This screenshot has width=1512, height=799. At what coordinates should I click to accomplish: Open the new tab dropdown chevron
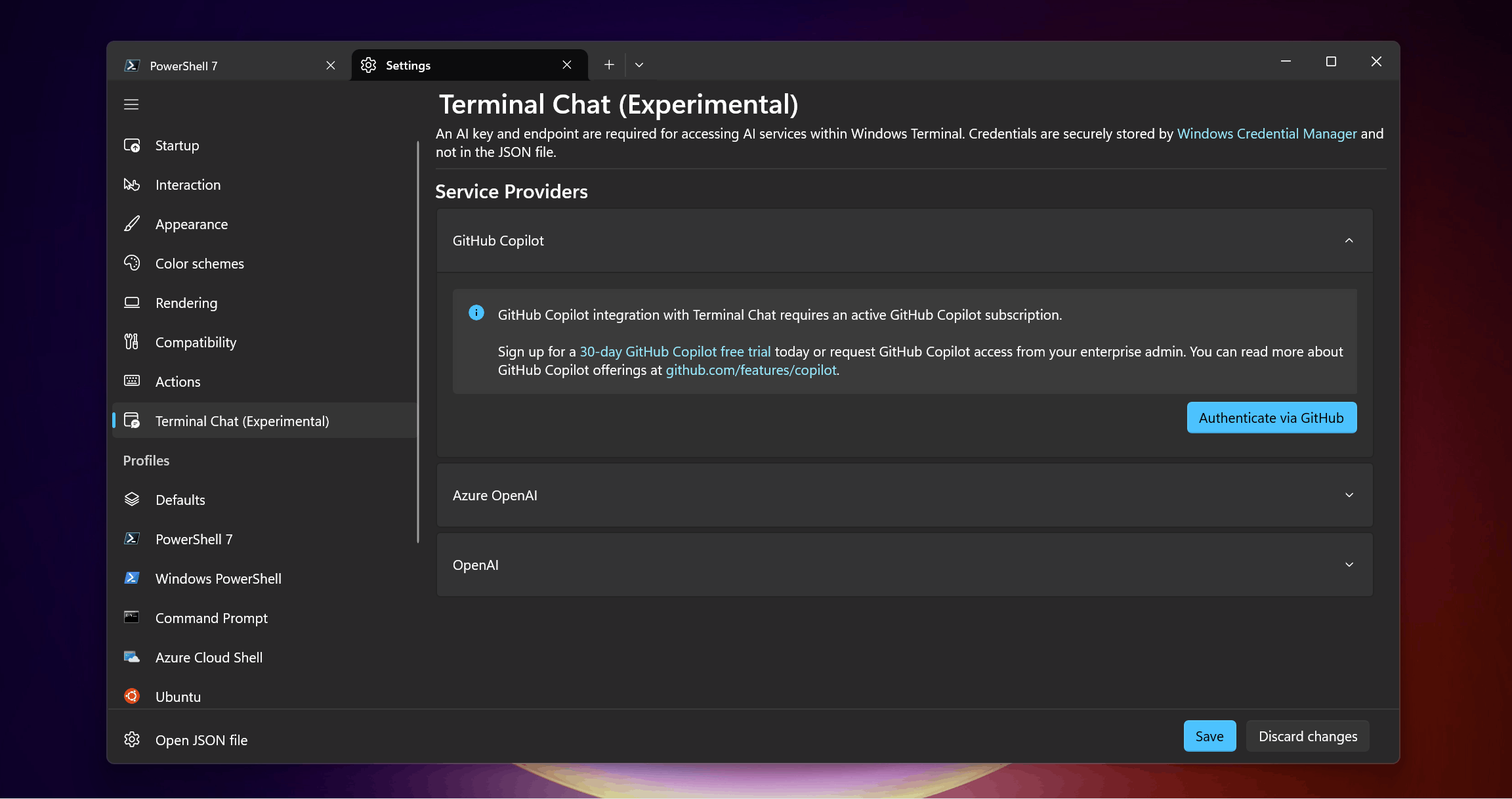(x=639, y=64)
